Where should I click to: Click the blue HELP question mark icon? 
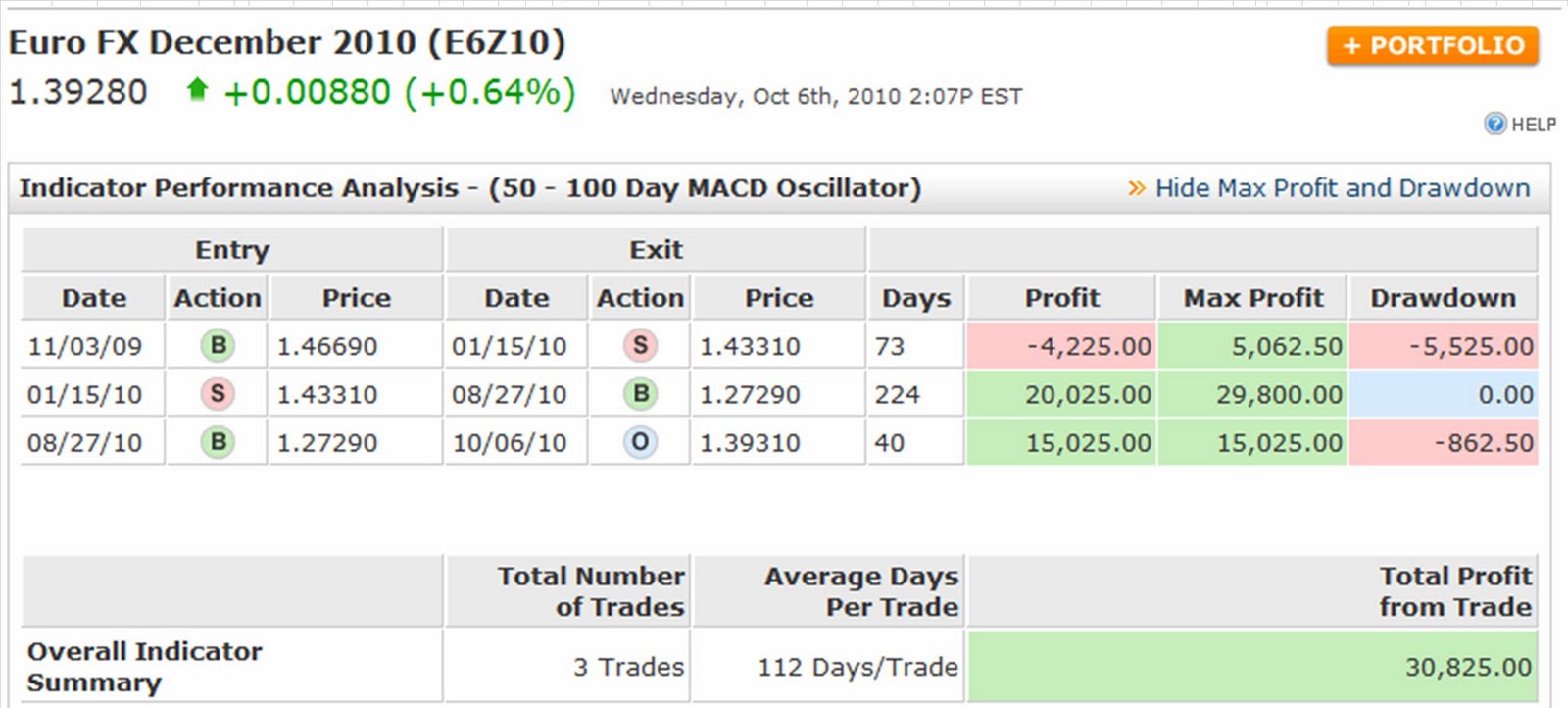coord(1494,124)
